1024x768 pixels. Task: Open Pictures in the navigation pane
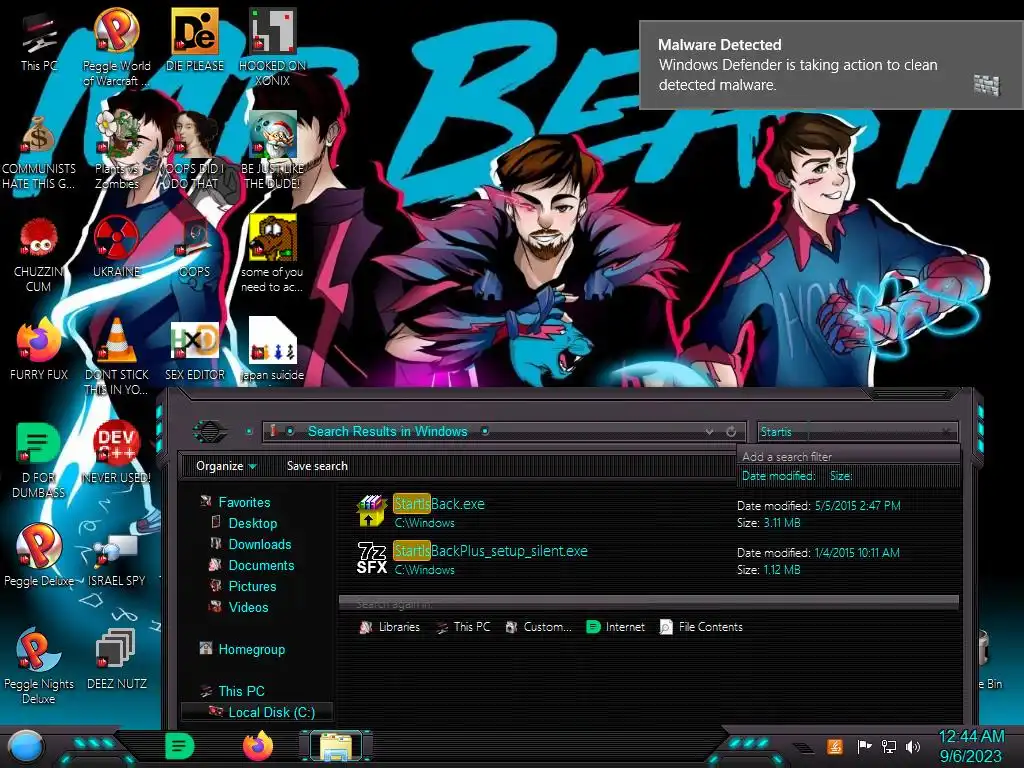[252, 586]
